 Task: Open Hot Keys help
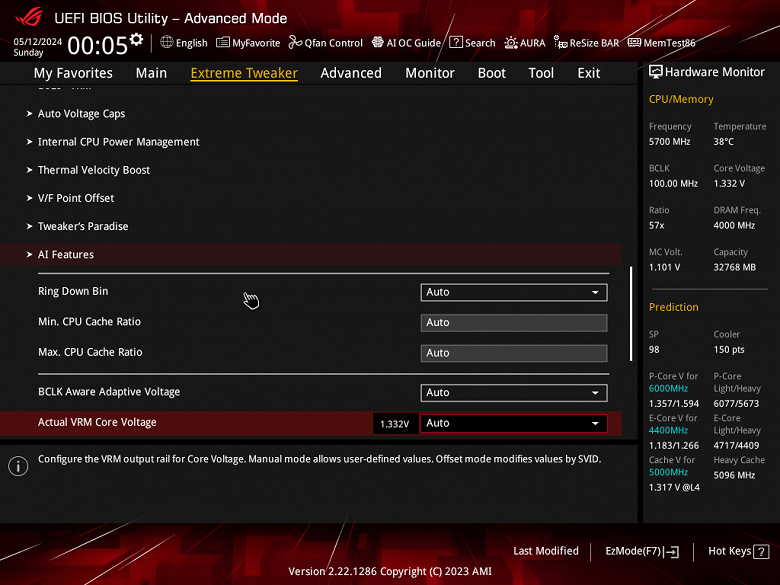738,551
